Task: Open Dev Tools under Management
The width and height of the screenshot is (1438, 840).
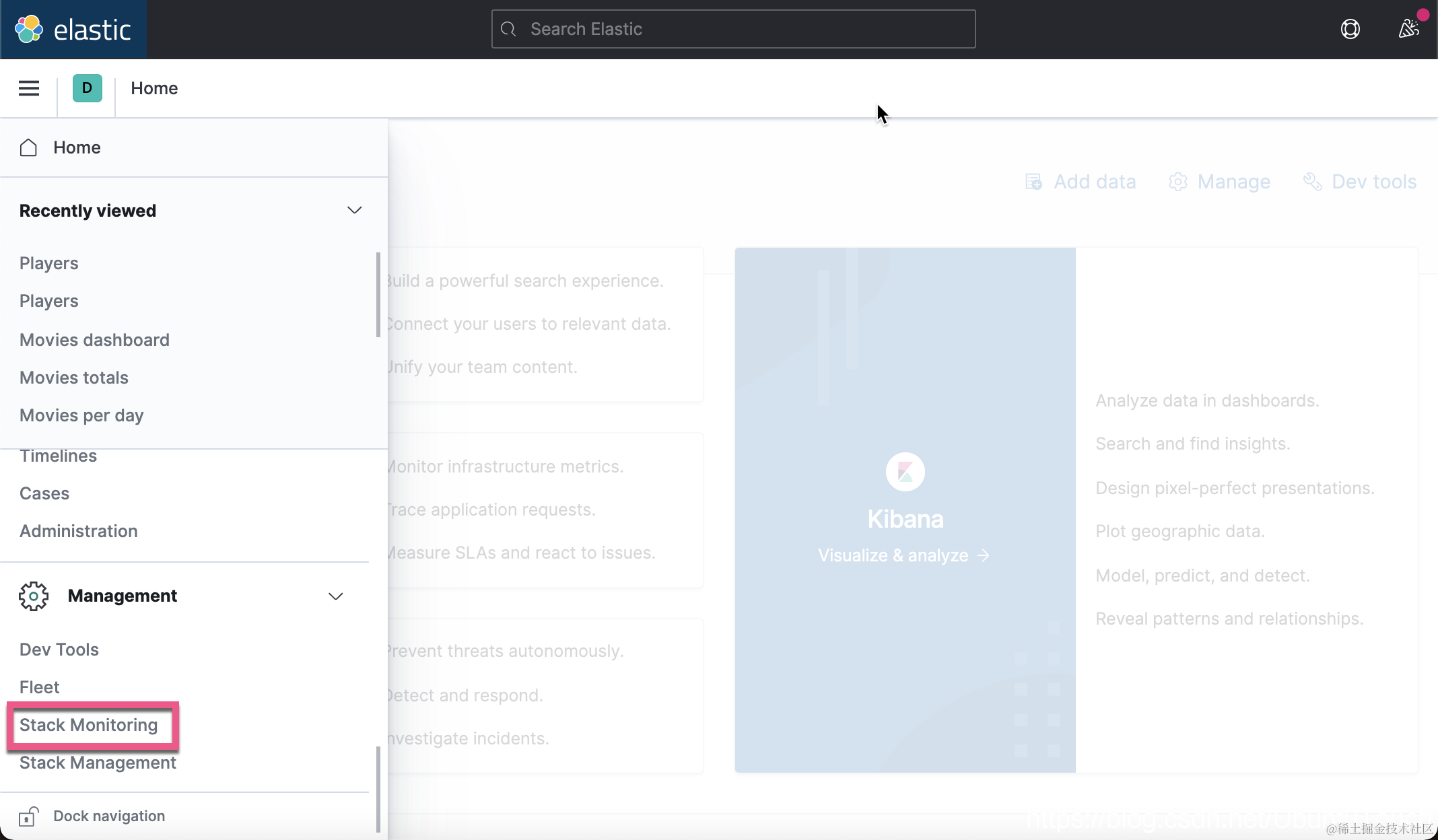Action: 59,650
